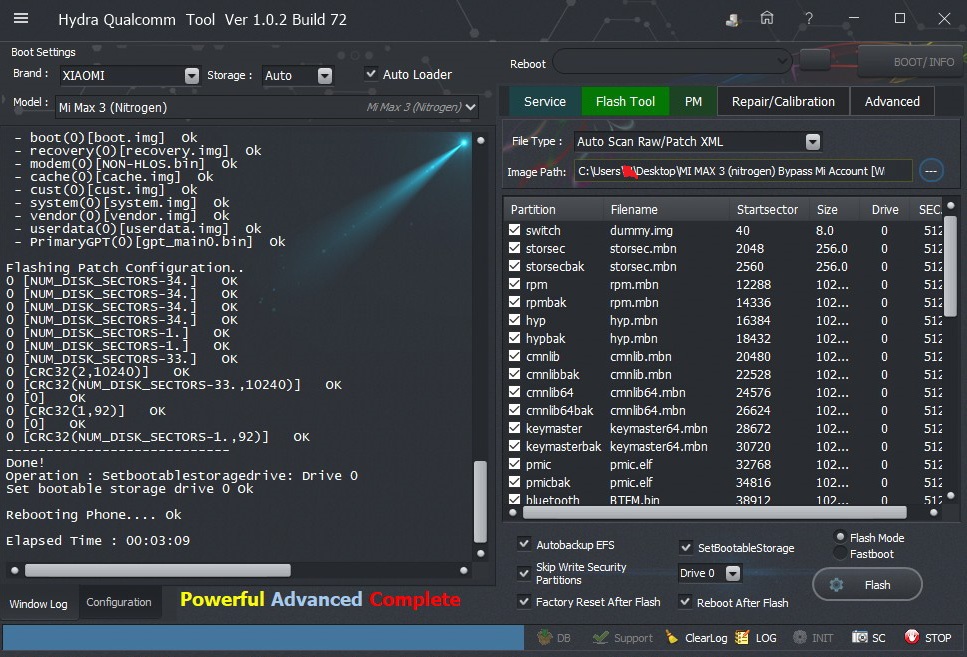
Task: Click the Drive column header
Action: coord(885,209)
